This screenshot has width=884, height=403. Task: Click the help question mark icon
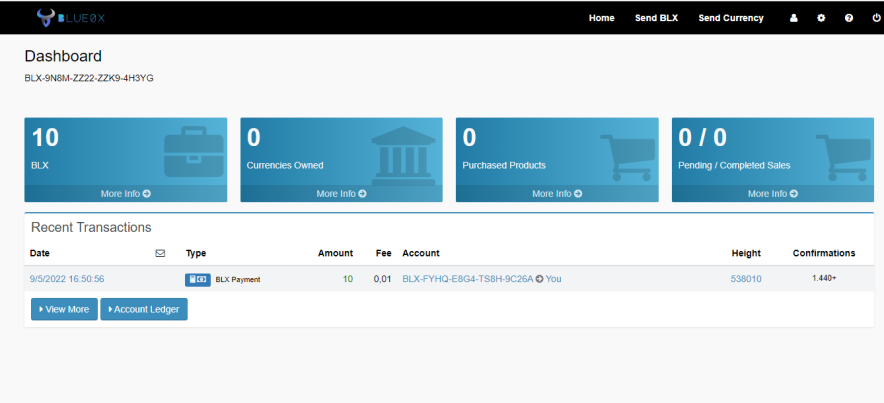coord(849,18)
